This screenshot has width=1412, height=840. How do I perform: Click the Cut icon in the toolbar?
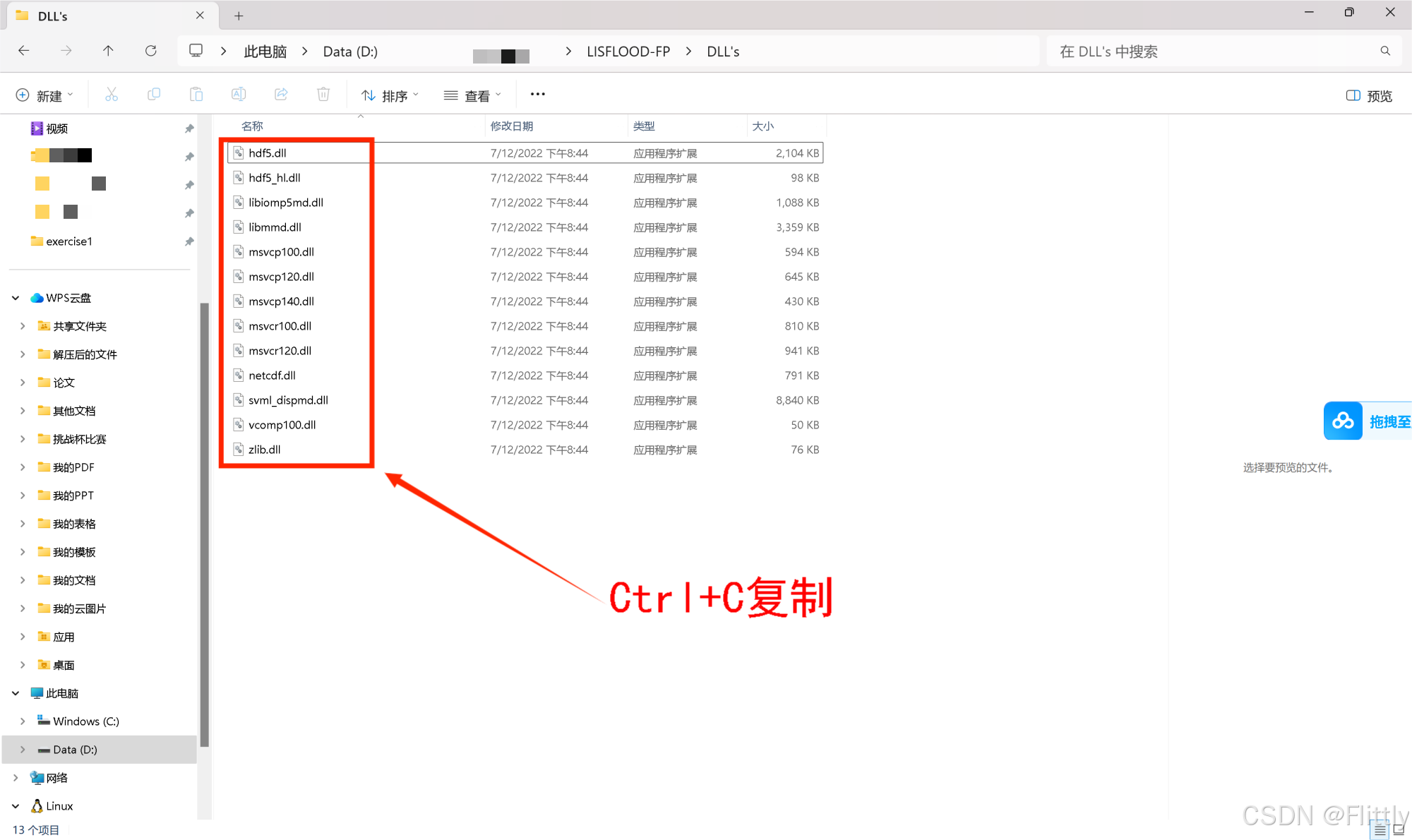(112, 94)
